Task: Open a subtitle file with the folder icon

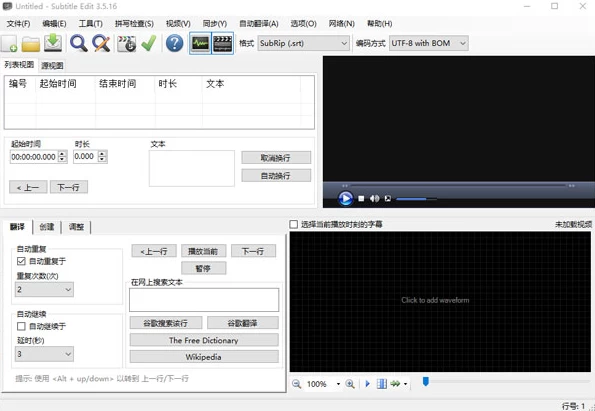Action: click(31, 44)
